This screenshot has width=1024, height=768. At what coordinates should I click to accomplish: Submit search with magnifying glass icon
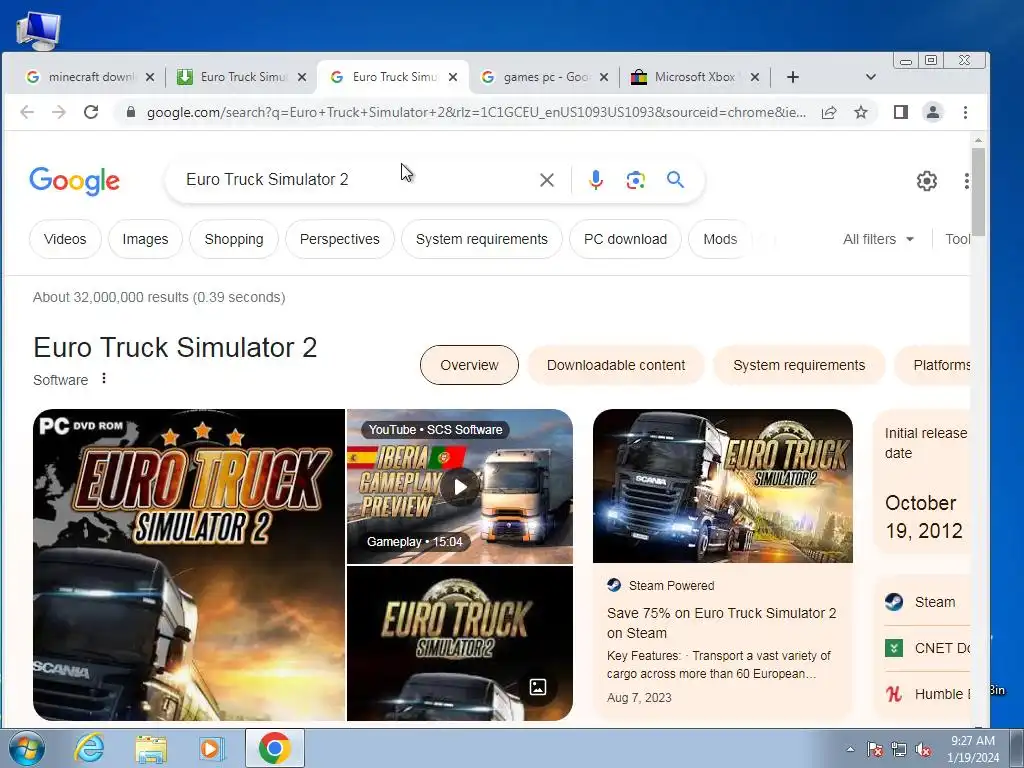(x=675, y=180)
